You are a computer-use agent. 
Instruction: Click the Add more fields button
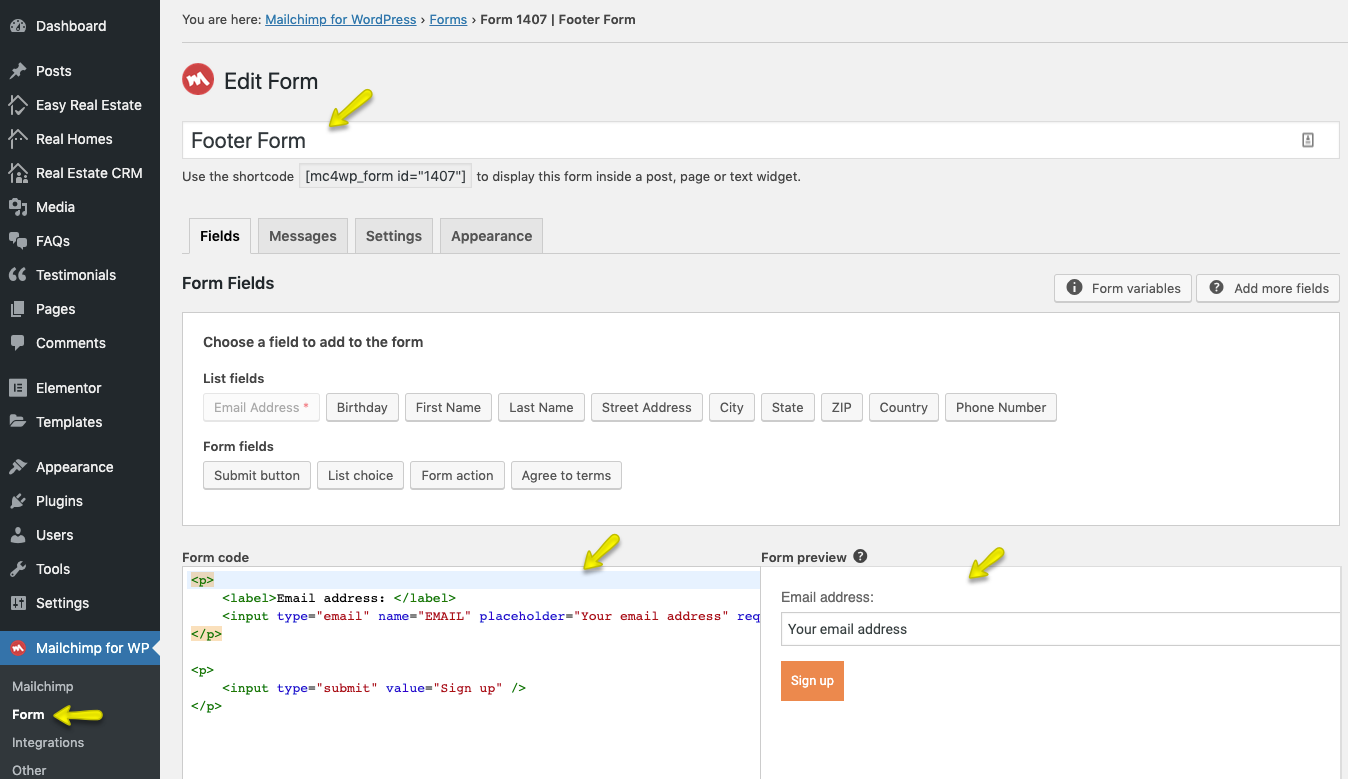[1268, 288]
